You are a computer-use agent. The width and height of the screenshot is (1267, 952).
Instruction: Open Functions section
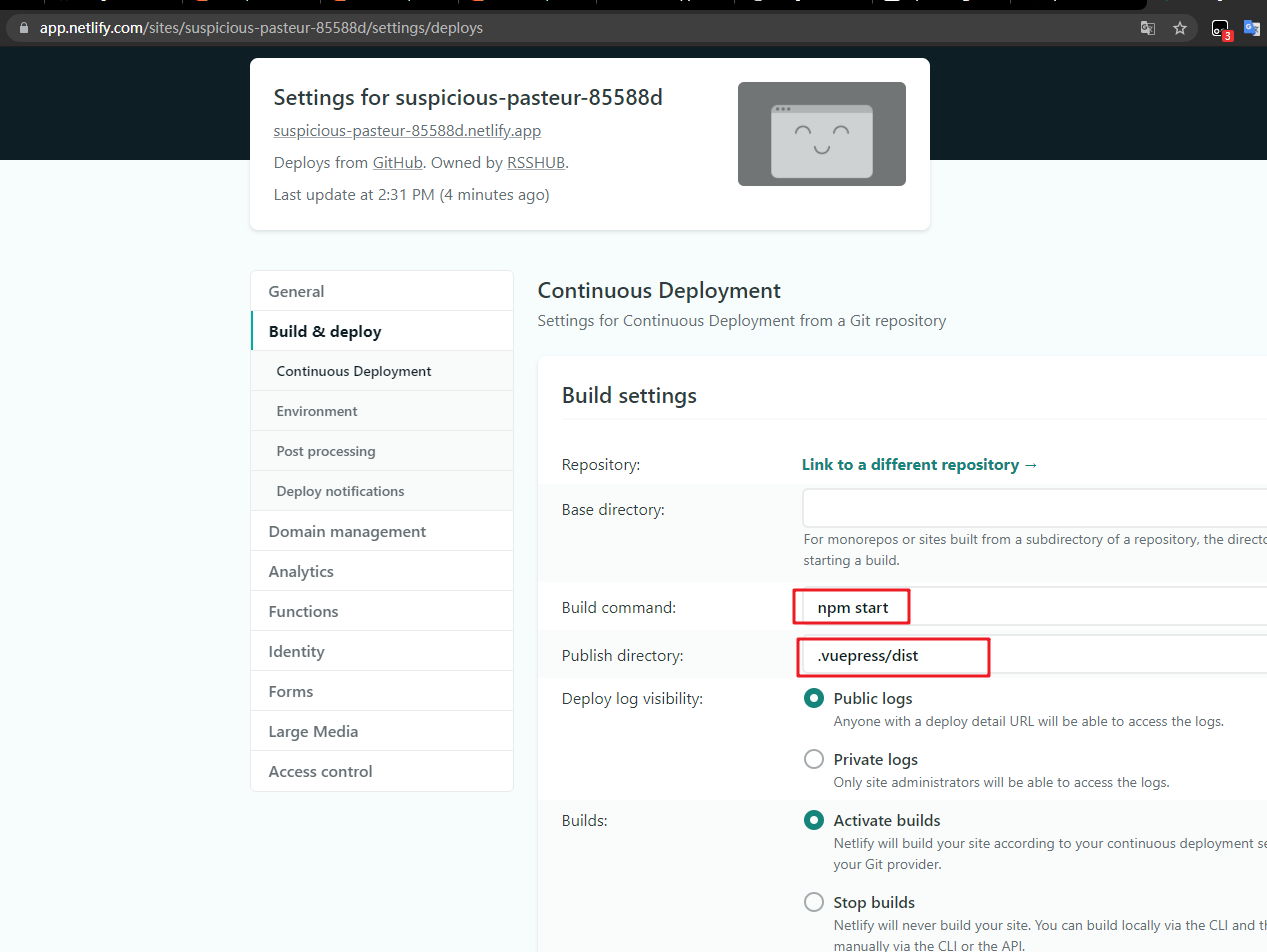click(x=382, y=611)
